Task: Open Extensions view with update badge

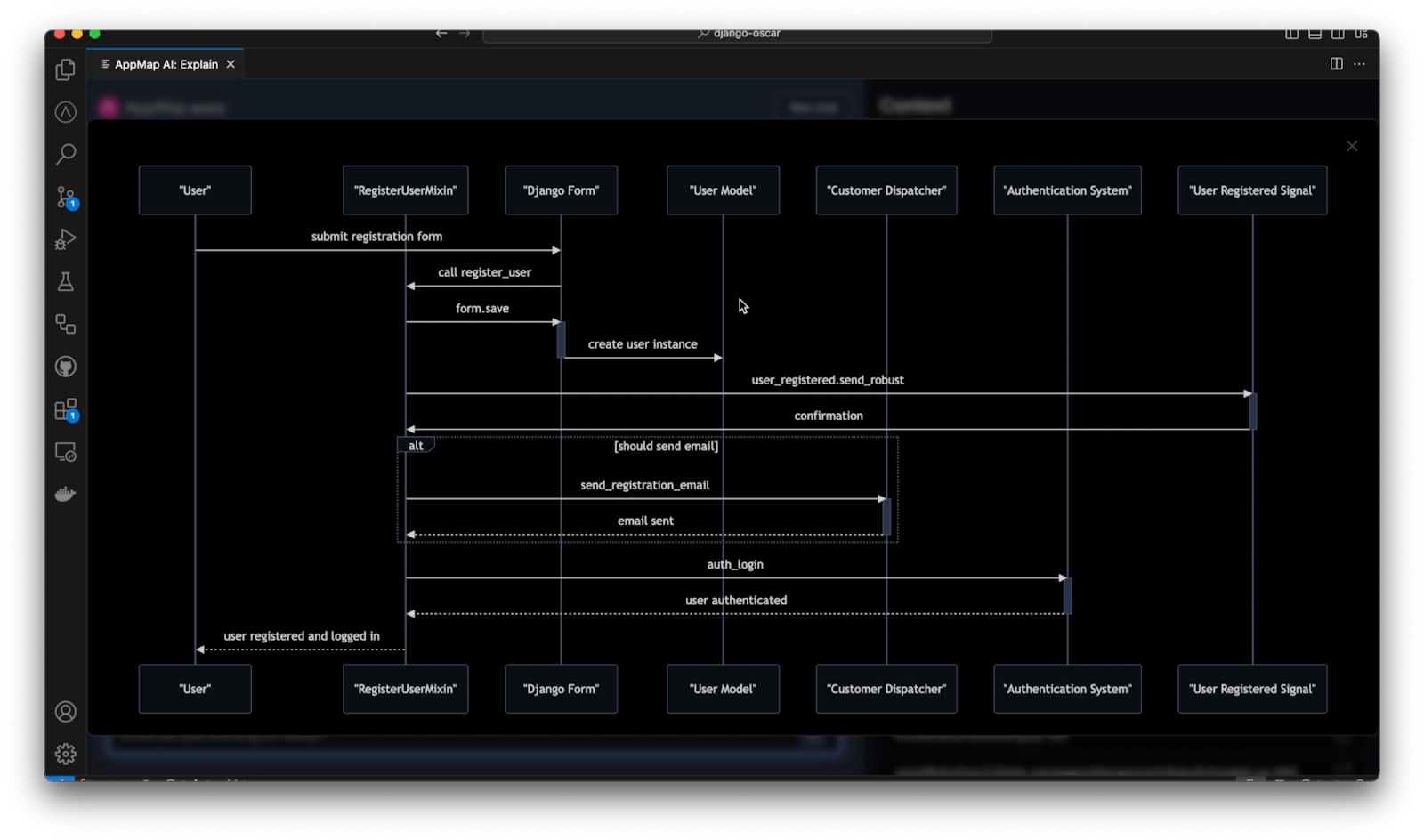Action: point(66,409)
